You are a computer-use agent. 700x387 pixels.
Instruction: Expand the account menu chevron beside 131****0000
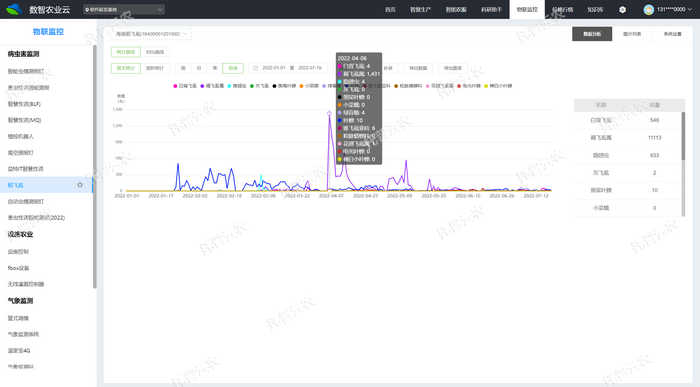(x=690, y=9)
